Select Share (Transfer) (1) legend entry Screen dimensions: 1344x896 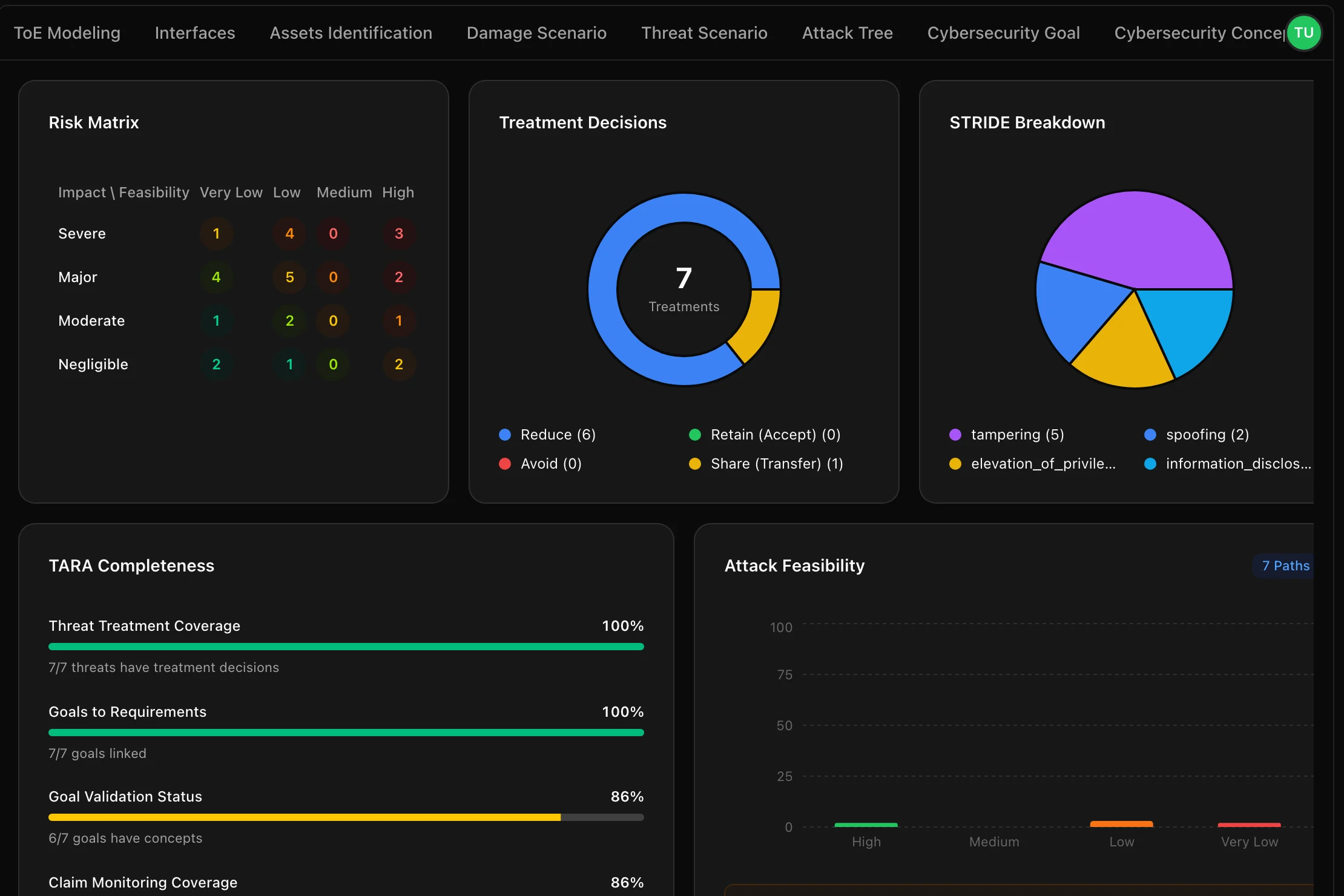tap(766, 464)
